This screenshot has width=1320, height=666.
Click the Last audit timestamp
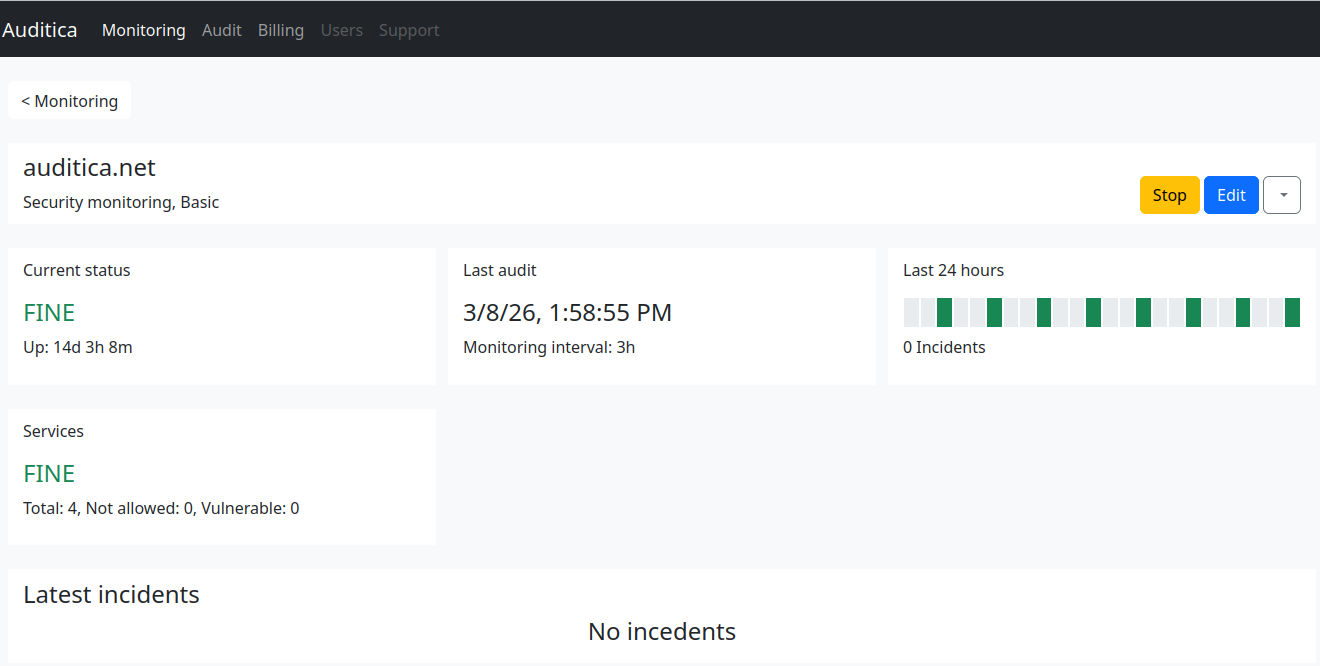[567, 312]
